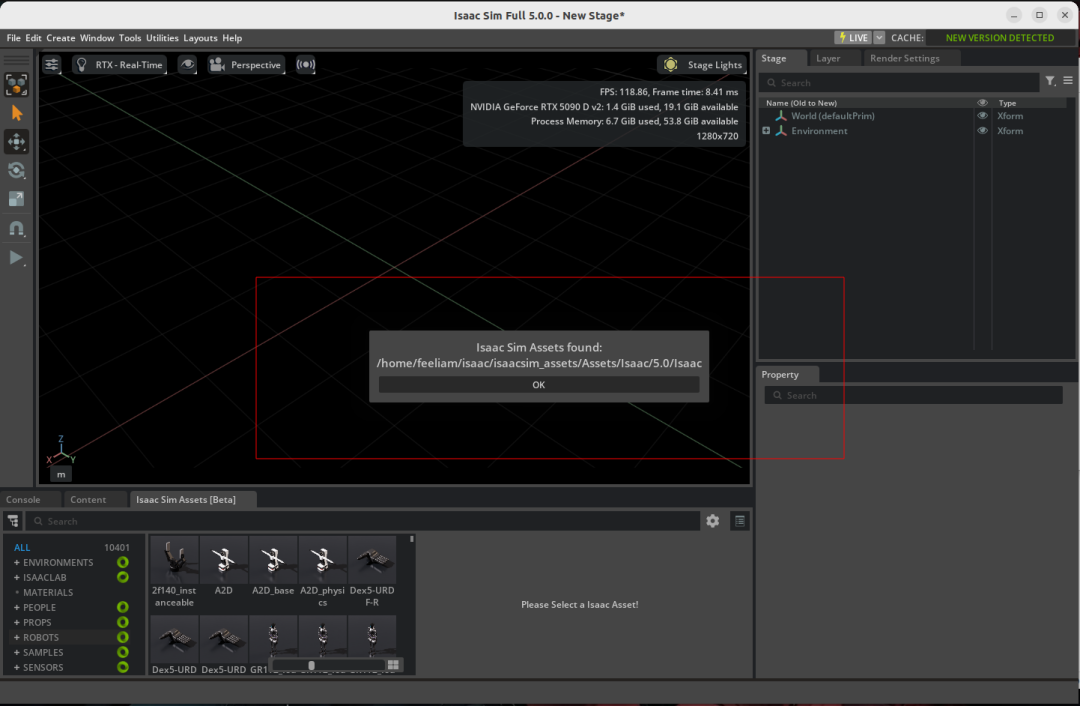This screenshot has width=1080, height=706.
Task: Switch to the Console tab
Action: pos(23,499)
